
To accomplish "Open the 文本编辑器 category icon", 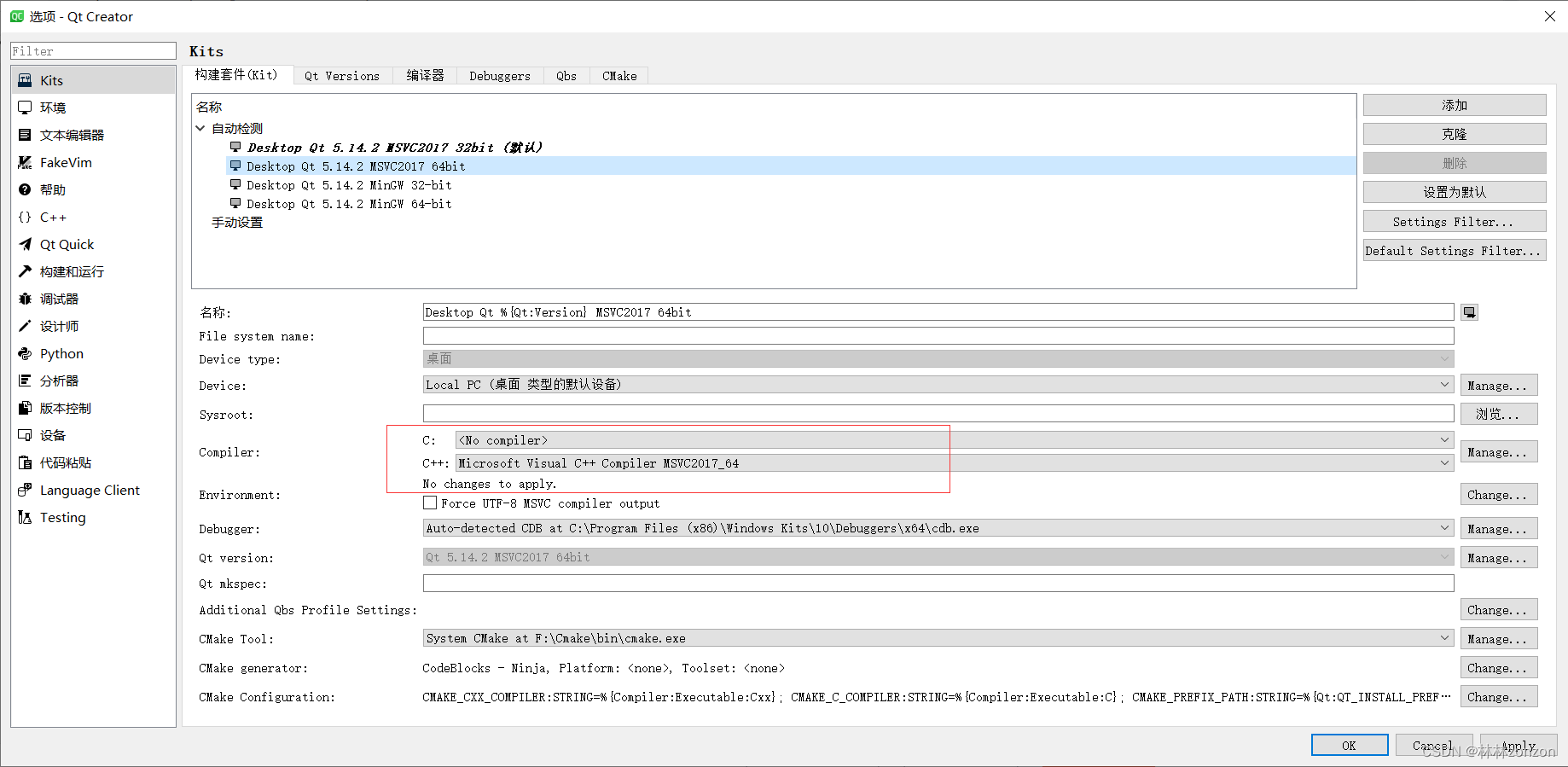I will (25, 135).
